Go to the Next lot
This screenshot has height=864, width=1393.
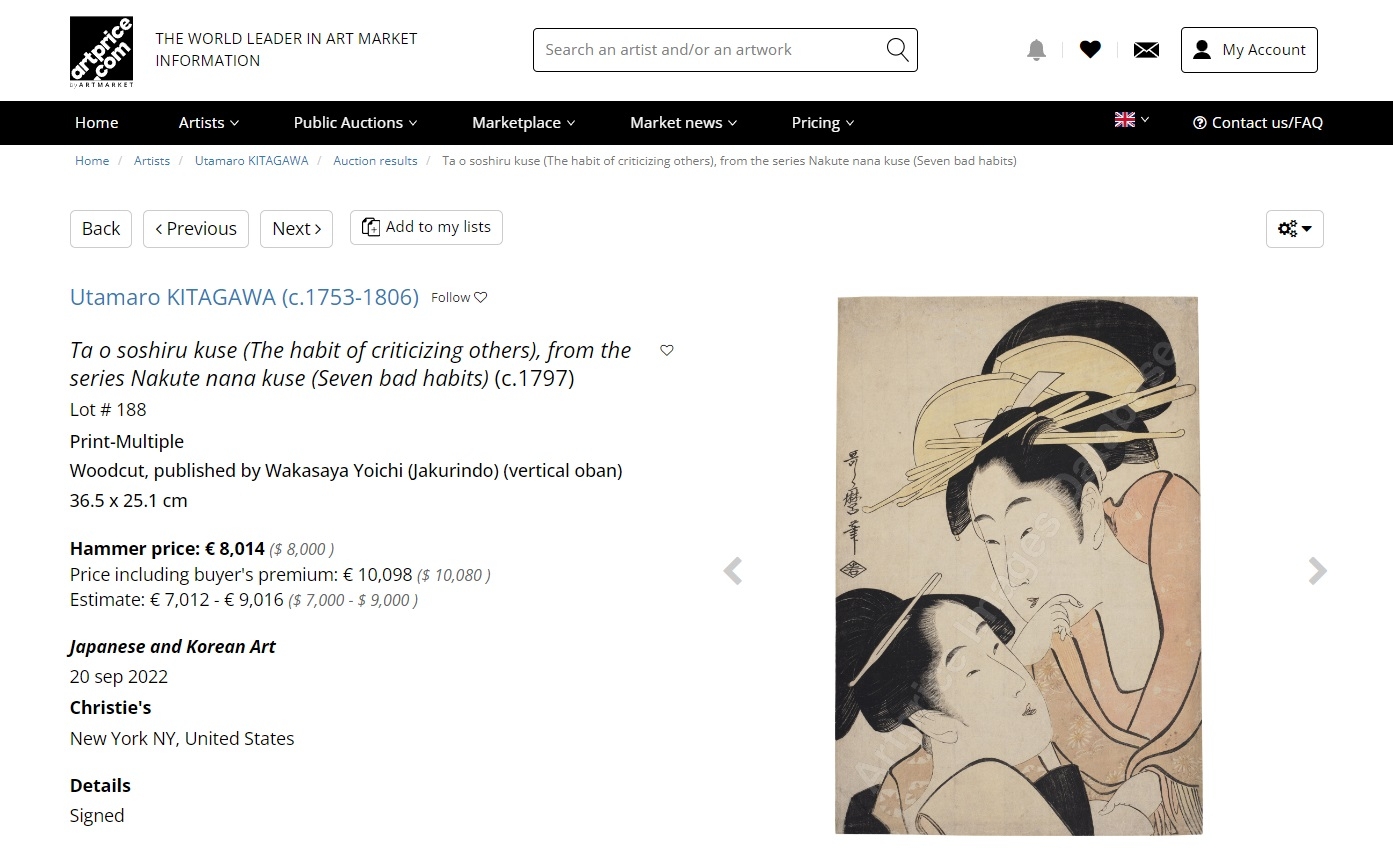296,228
